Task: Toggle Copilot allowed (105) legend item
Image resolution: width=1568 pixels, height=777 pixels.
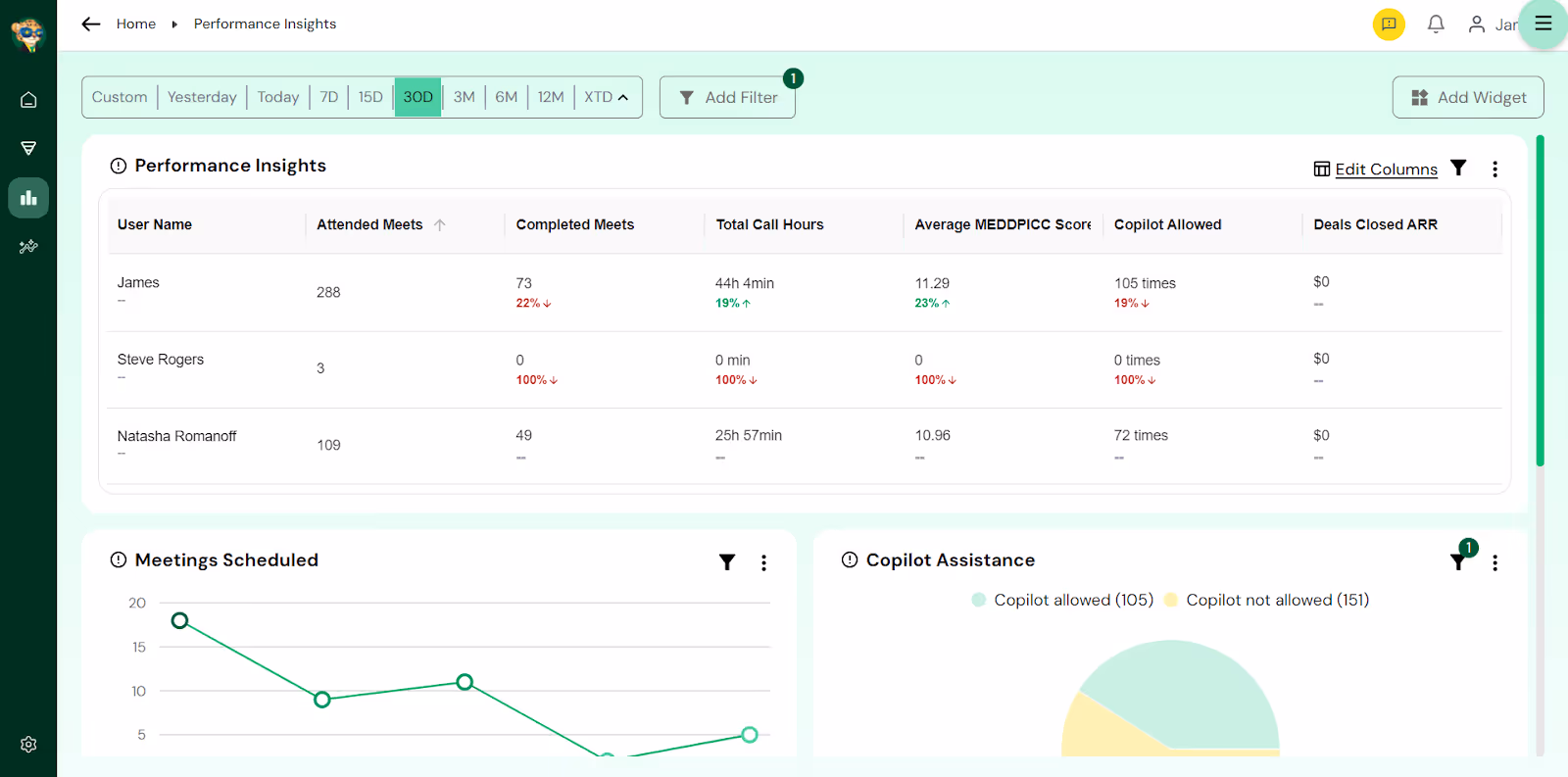Action: pos(1062,600)
